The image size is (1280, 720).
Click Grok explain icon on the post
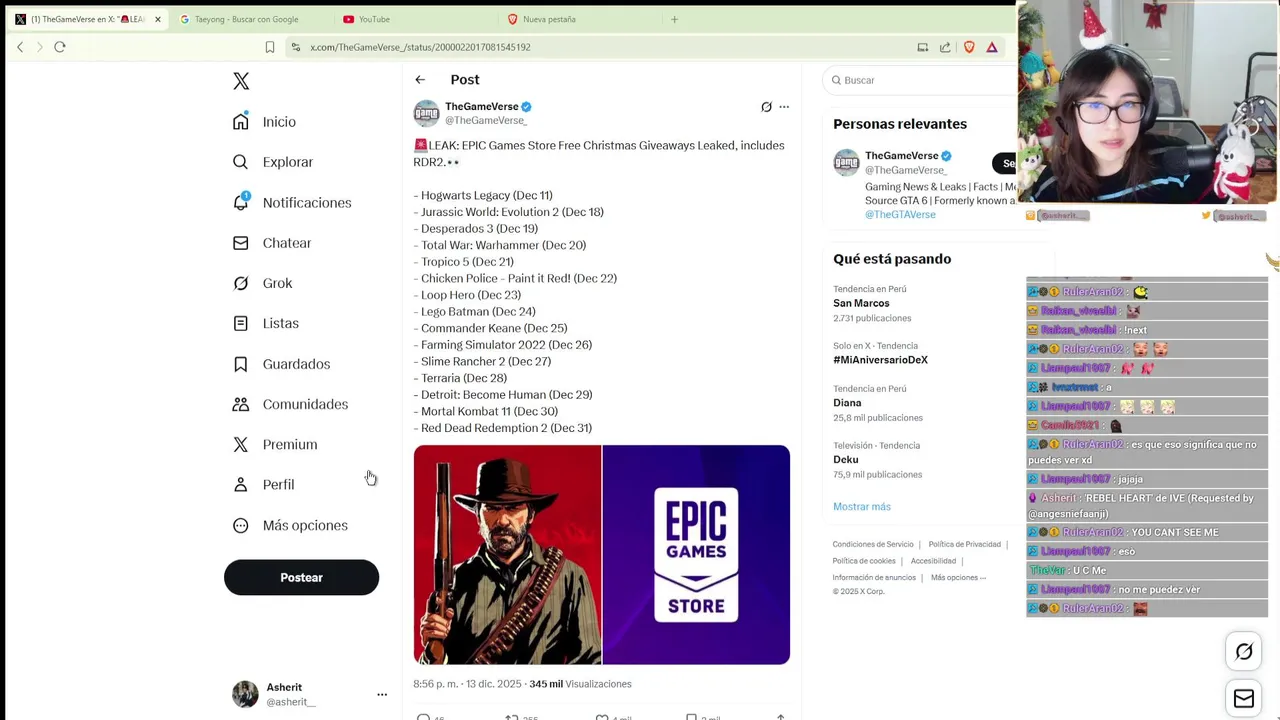[766, 107]
